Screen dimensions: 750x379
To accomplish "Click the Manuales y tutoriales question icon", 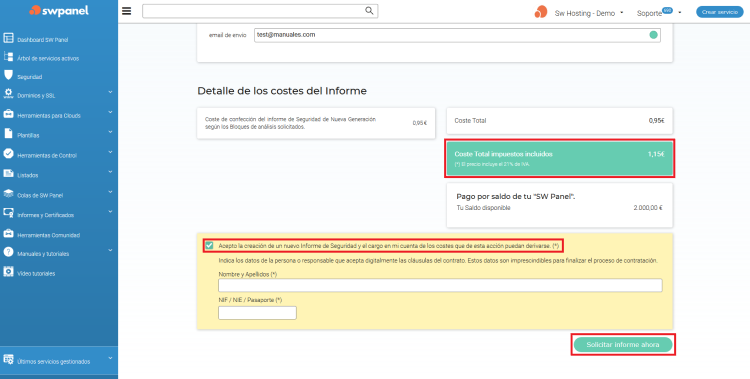I will 8,252.
